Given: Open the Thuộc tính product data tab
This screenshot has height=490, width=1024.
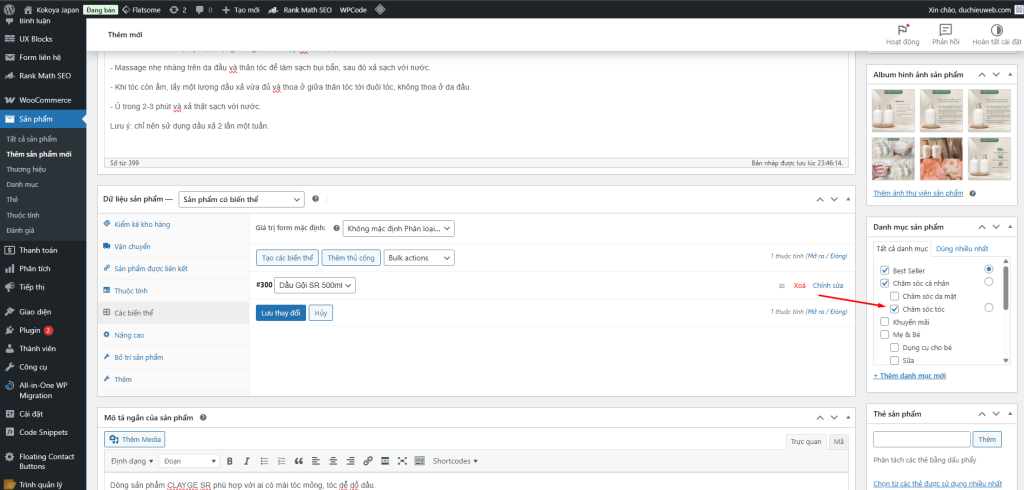Looking at the screenshot, I should pyautogui.click(x=125, y=291).
